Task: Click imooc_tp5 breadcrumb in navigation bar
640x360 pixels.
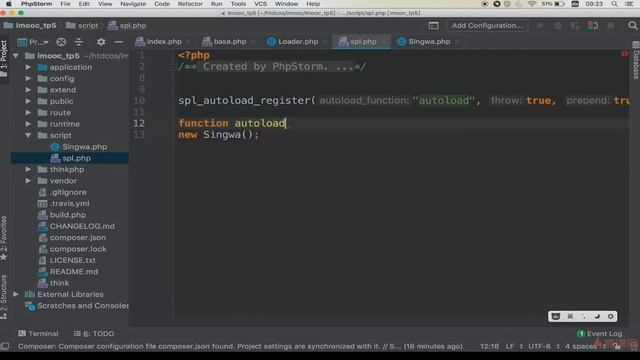Action: (30, 25)
